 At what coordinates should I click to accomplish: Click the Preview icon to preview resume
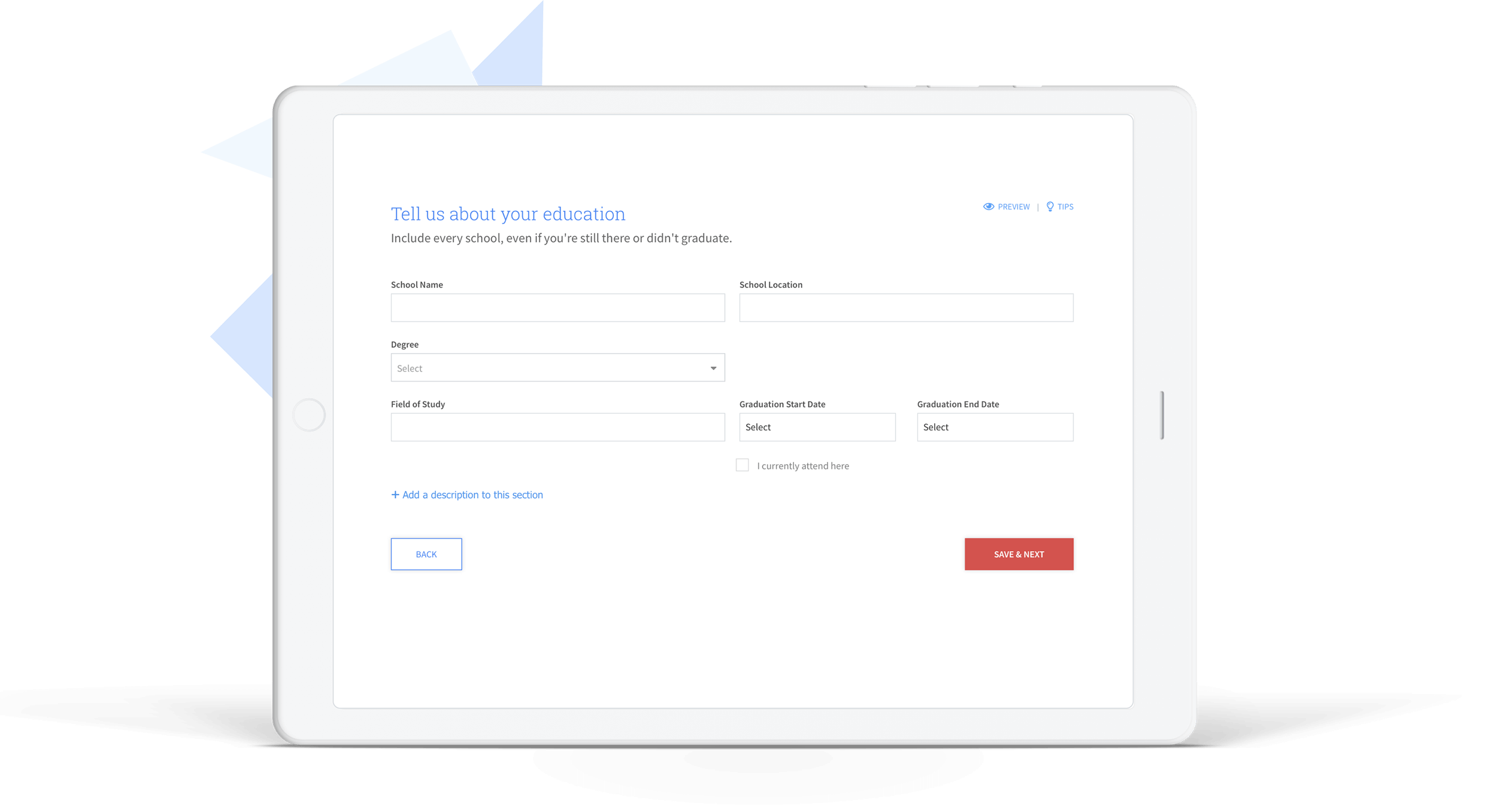(x=988, y=206)
